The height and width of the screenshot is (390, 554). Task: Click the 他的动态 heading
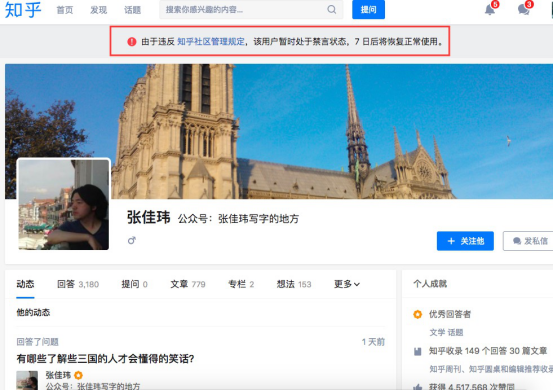(33, 312)
